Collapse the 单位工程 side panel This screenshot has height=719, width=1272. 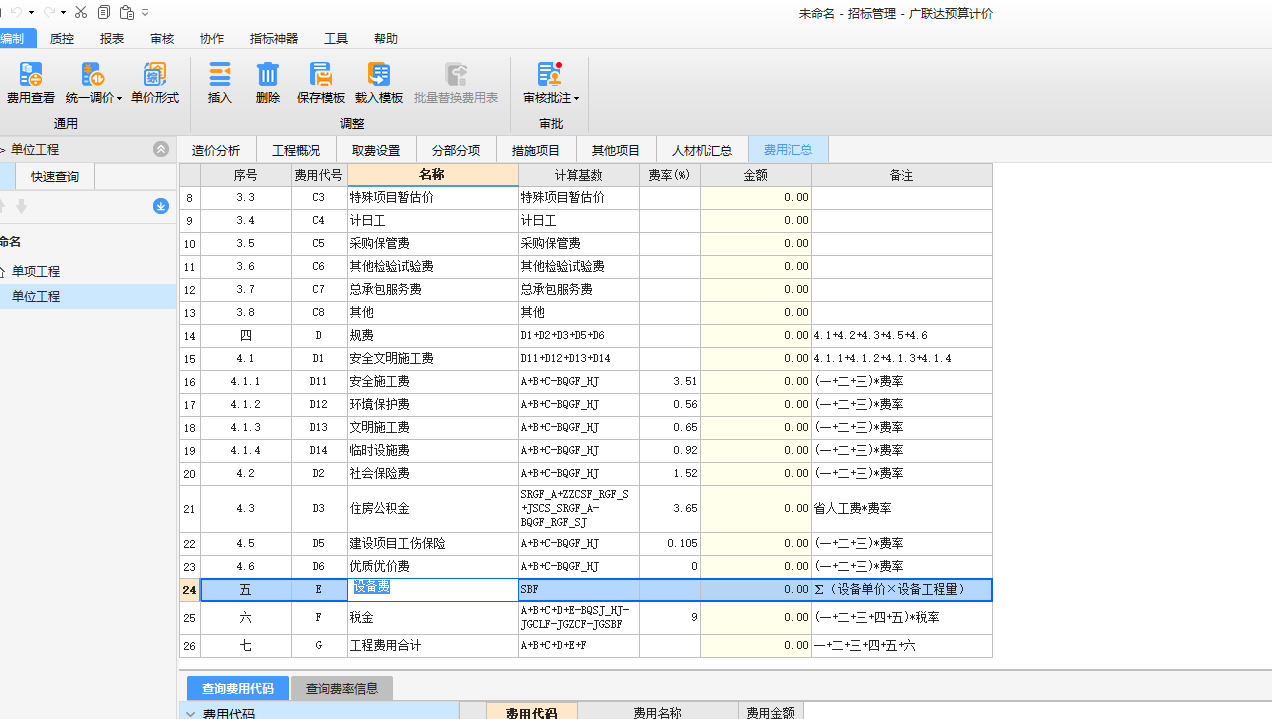[161, 149]
